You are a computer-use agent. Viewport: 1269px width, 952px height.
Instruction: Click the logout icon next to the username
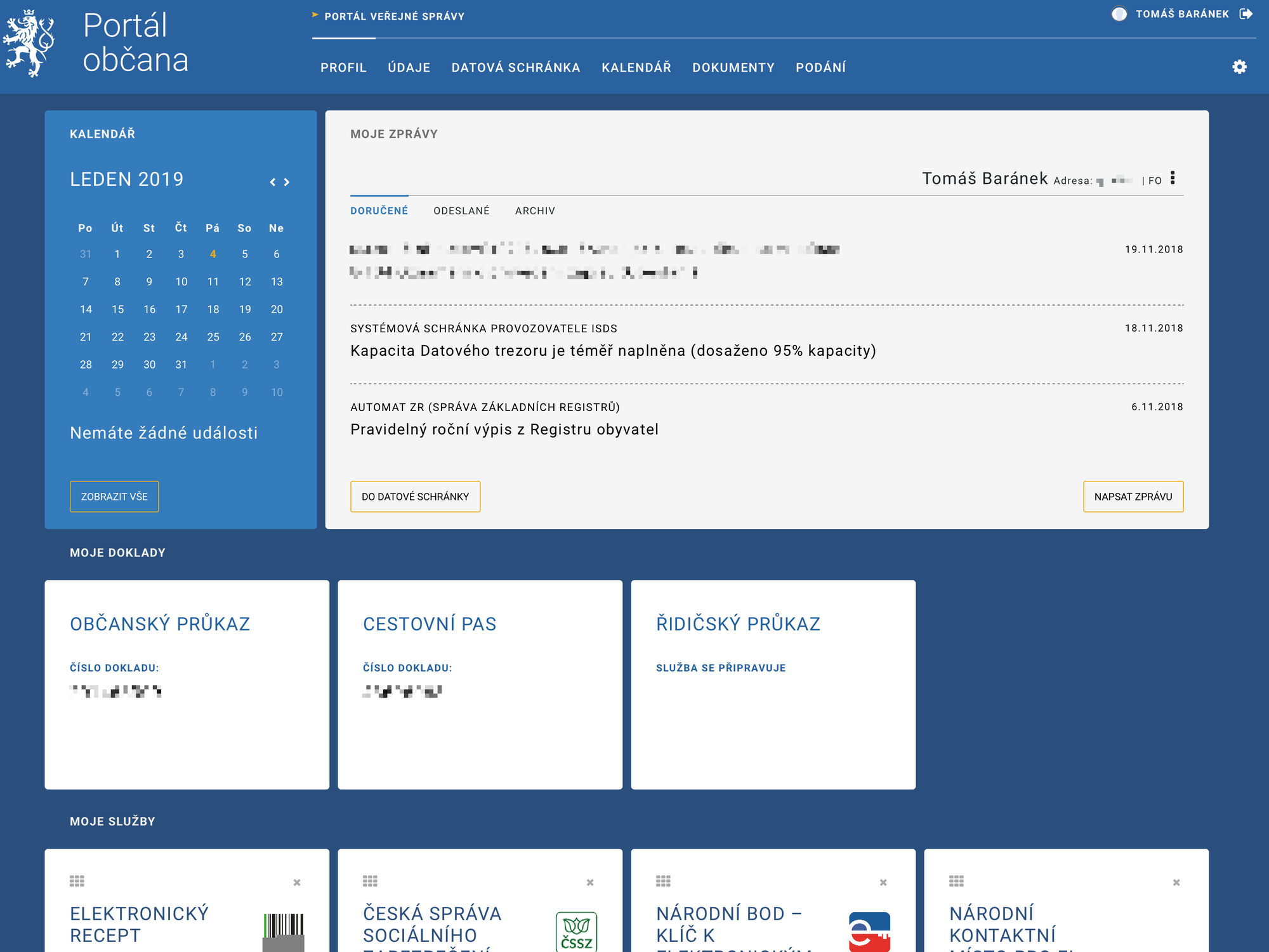(x=1246, y=14)
